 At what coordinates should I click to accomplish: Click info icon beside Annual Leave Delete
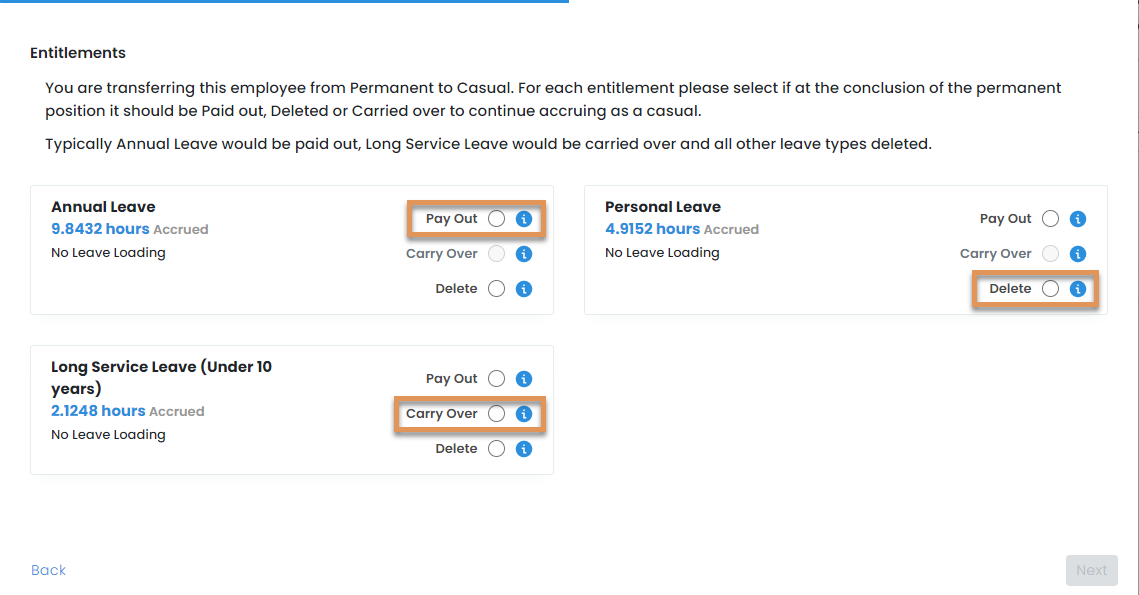point(523,289)
